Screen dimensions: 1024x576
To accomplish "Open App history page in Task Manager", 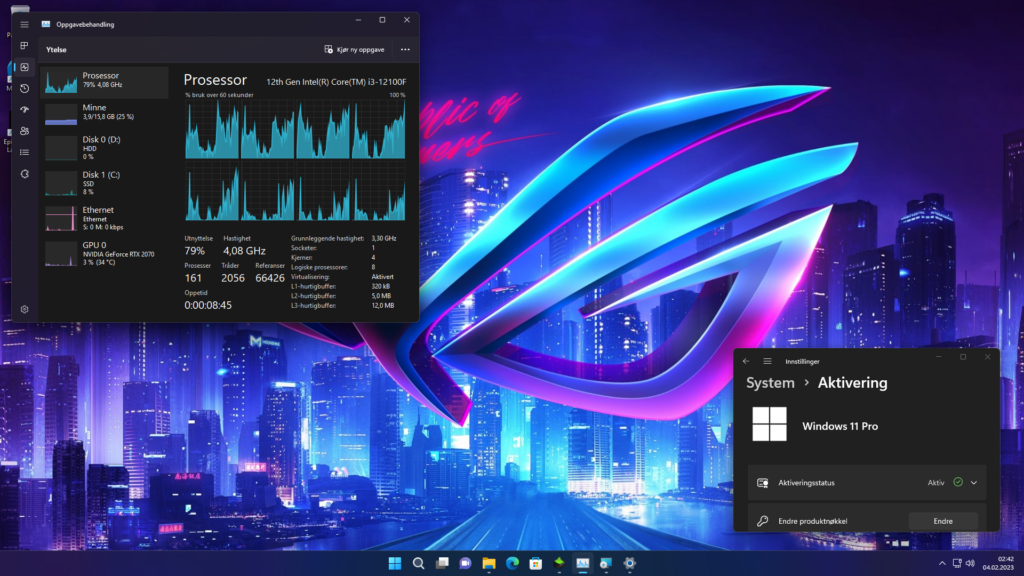I will 24,89.
